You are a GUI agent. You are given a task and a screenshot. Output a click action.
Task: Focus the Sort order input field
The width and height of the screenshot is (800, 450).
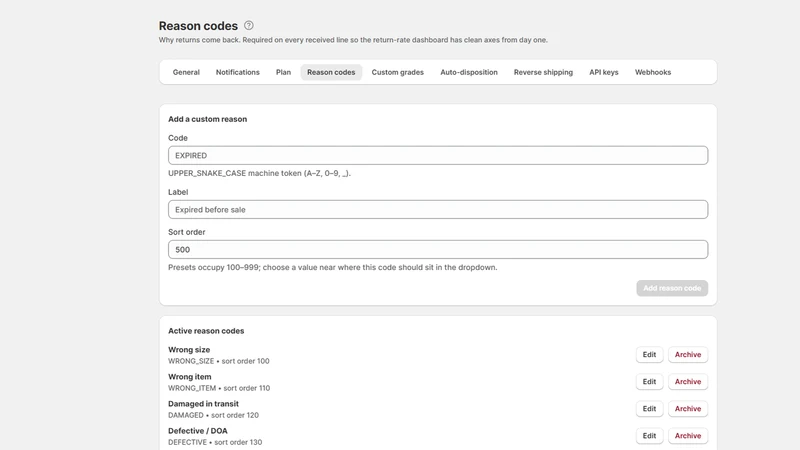(x=438, y=249)
